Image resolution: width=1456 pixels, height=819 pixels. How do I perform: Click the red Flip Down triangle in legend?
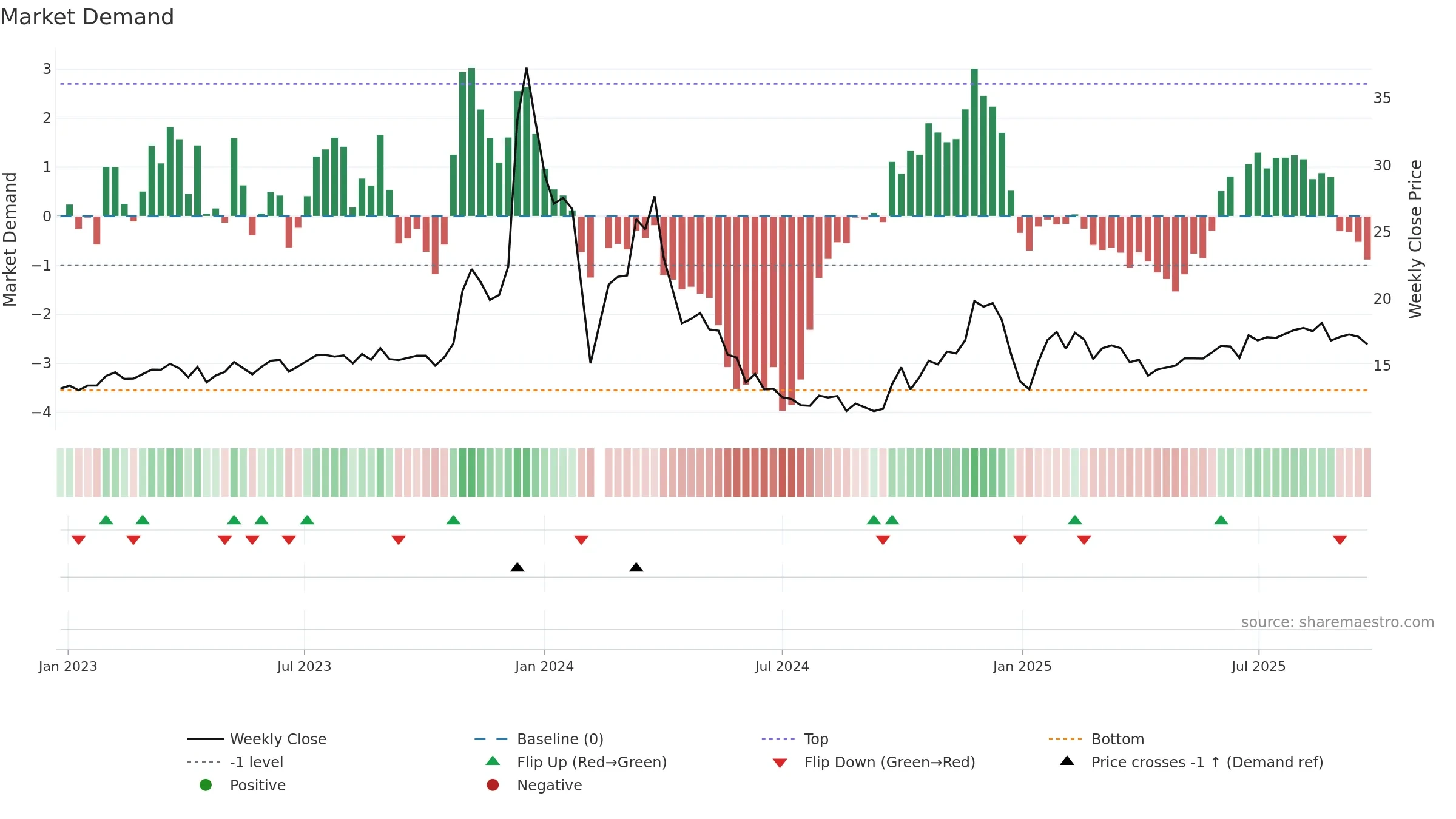[x=780, y=763]
